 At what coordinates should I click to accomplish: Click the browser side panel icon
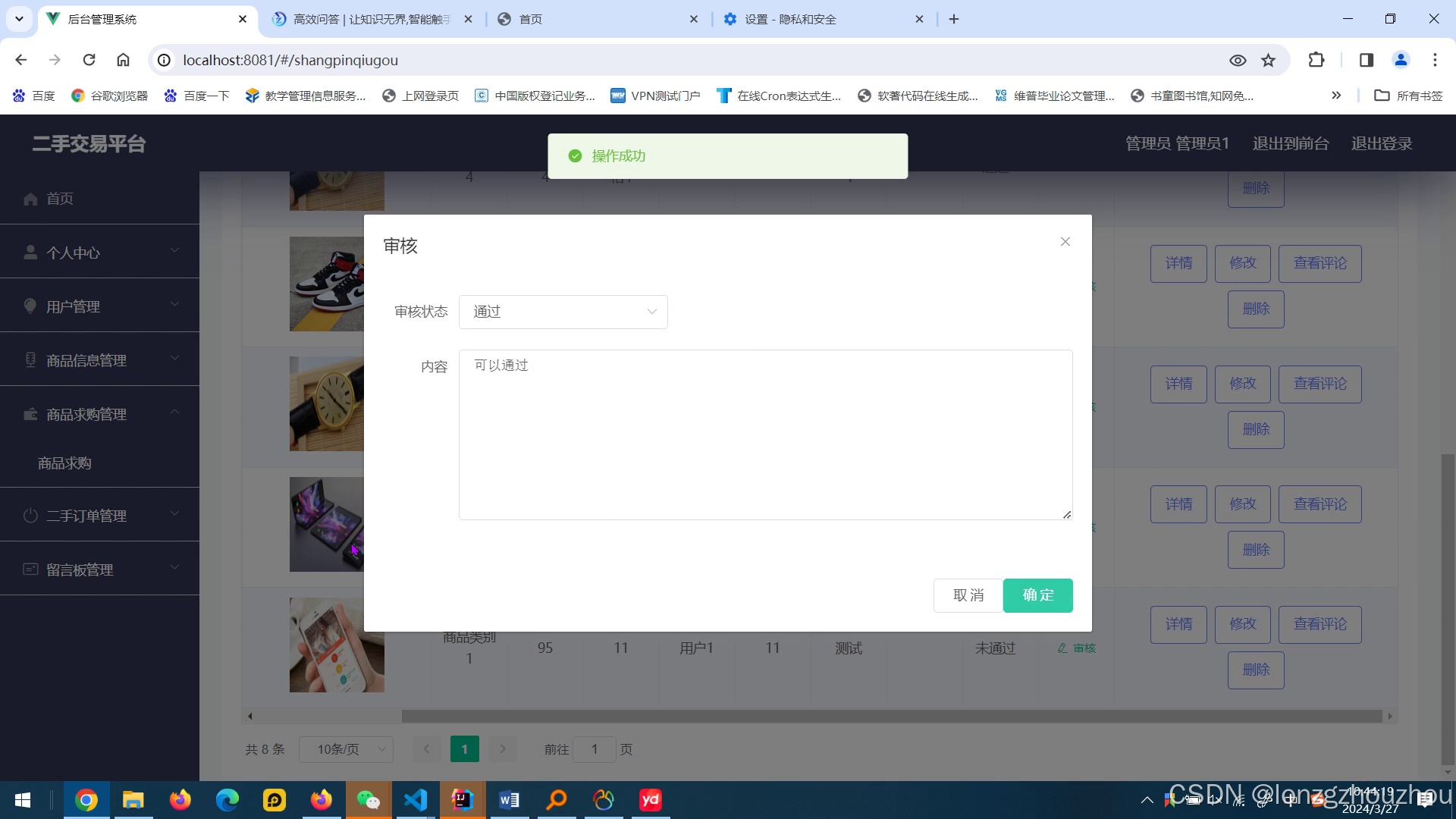(x=1366, y=60)
